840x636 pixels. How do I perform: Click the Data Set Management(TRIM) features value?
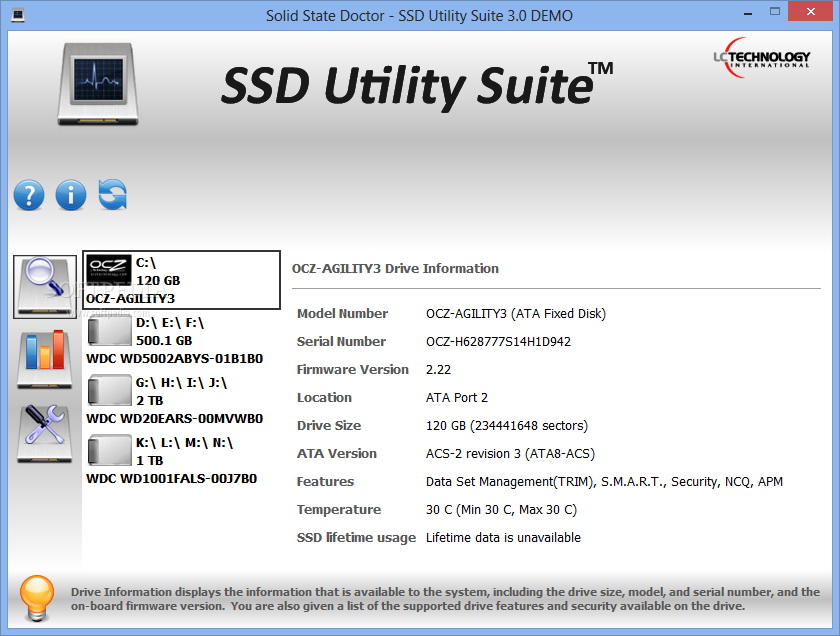click(604, 482)
